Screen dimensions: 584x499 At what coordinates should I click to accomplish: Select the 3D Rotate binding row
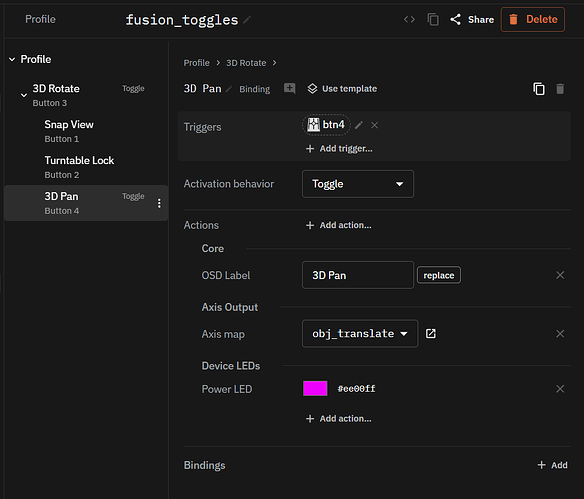tap(86, 95)
